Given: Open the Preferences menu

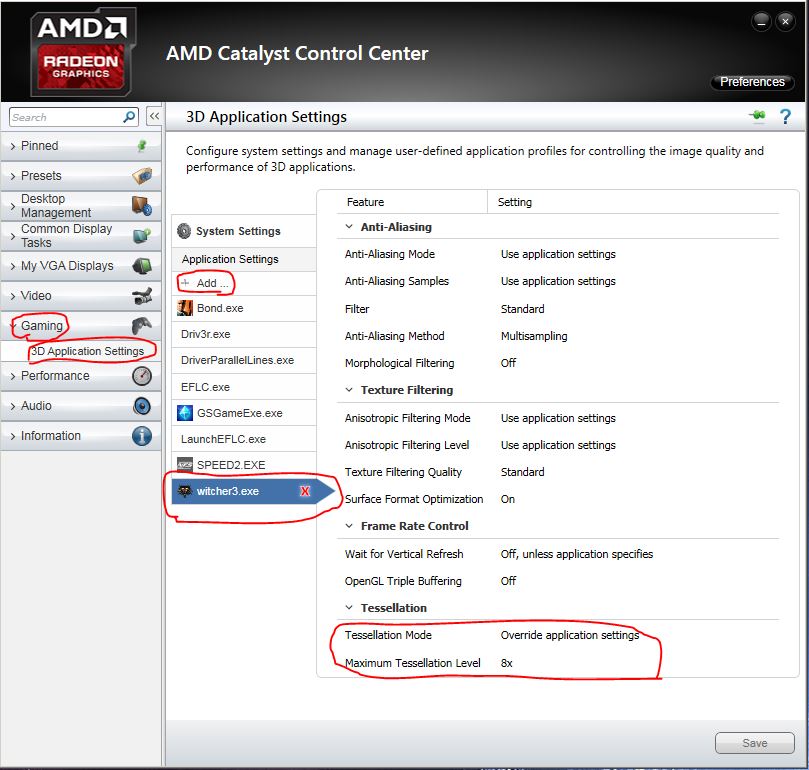Looking at the screenshot, I should [x=752, y=82].
